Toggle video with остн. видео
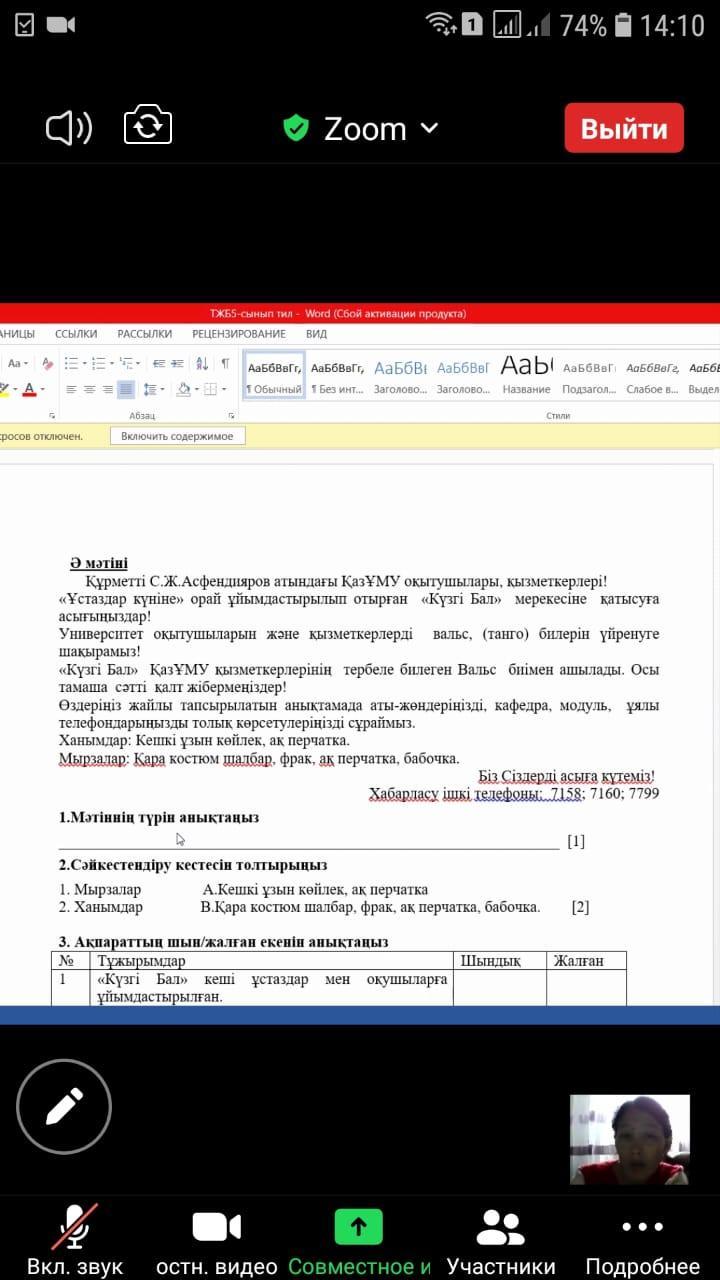The width and height of the screenshot is (720, 1280). pos(217,1241)
